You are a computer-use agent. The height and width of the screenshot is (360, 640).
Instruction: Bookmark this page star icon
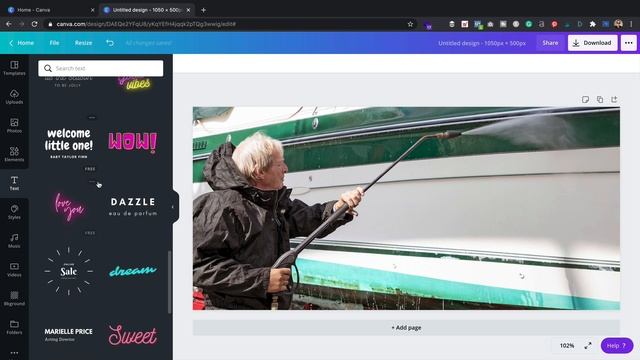tap(410, 24)
